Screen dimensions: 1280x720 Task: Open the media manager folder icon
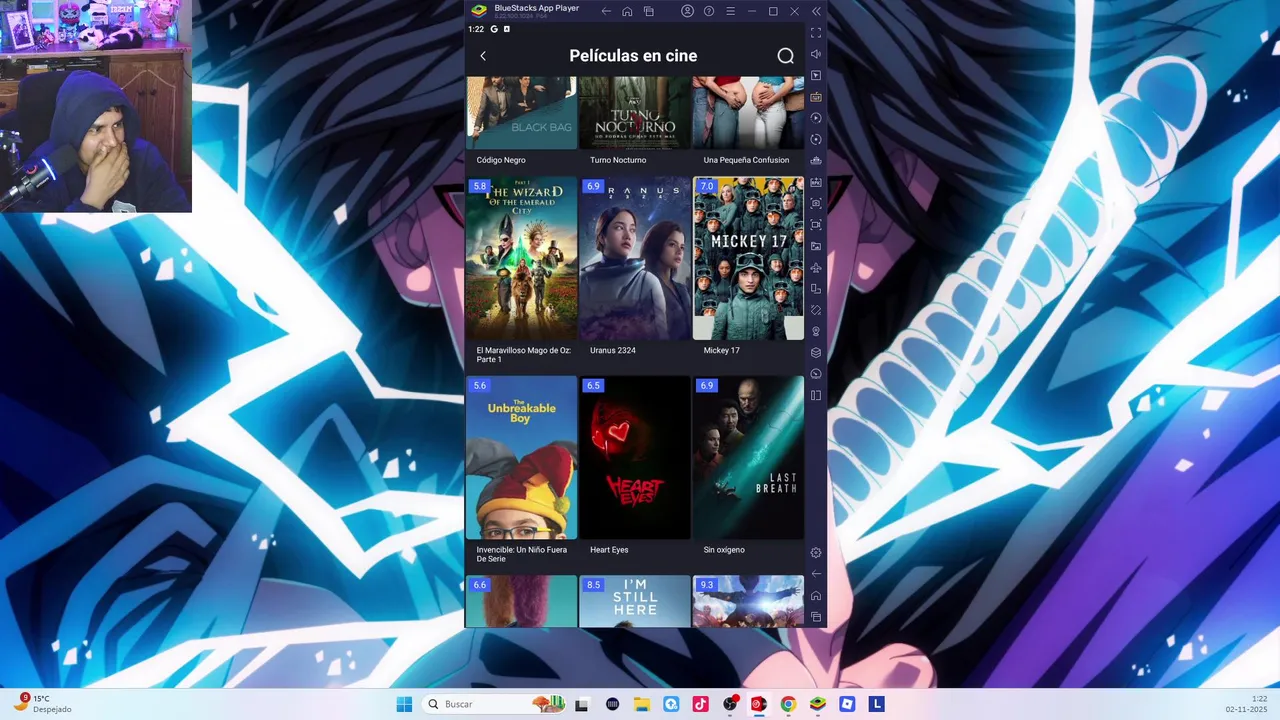(816, 246)
